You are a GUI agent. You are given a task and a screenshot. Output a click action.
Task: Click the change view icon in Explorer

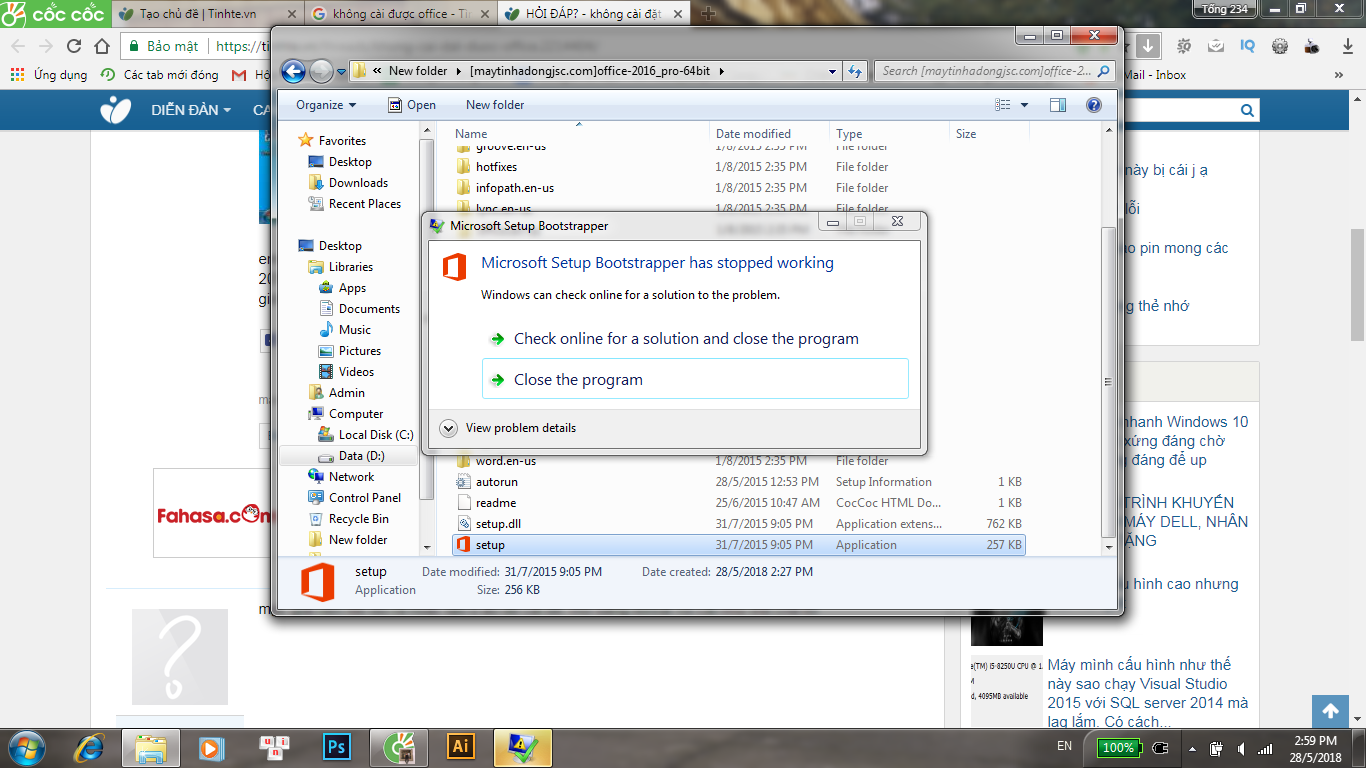click(1003, 105)
